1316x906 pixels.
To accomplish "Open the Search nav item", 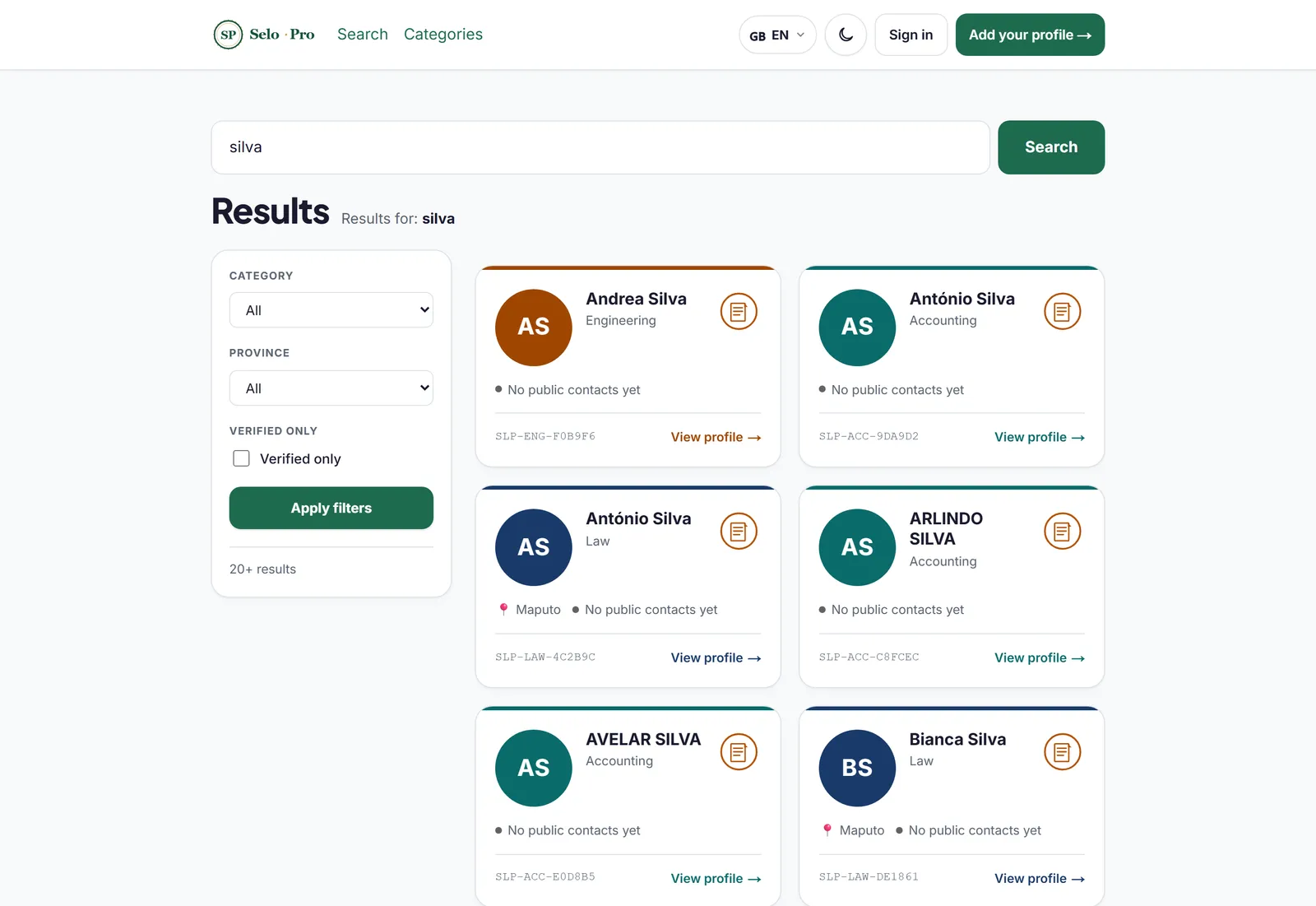I will click(x=363, y=35).
